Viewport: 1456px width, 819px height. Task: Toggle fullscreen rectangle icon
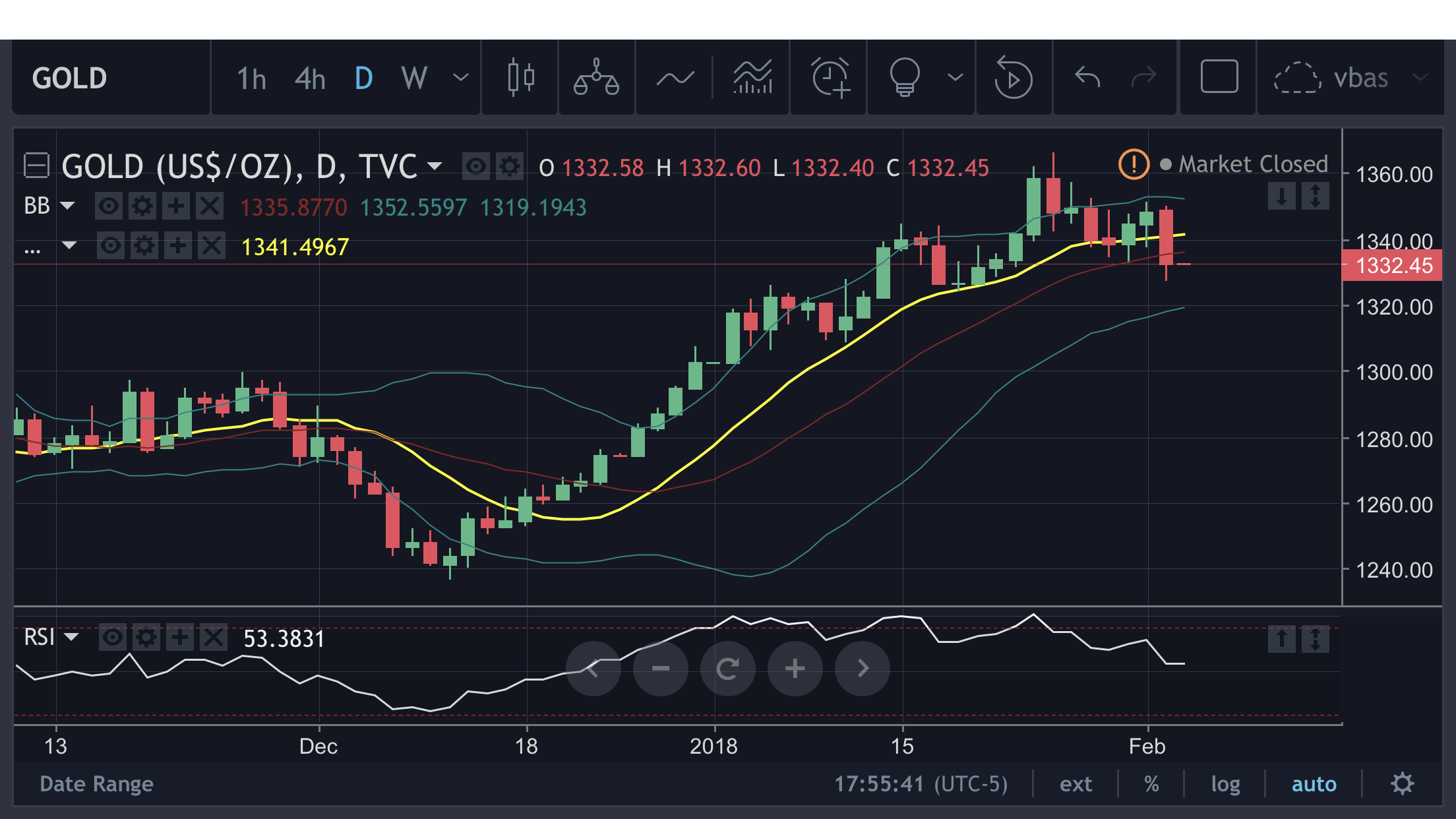coord(1219,76)
